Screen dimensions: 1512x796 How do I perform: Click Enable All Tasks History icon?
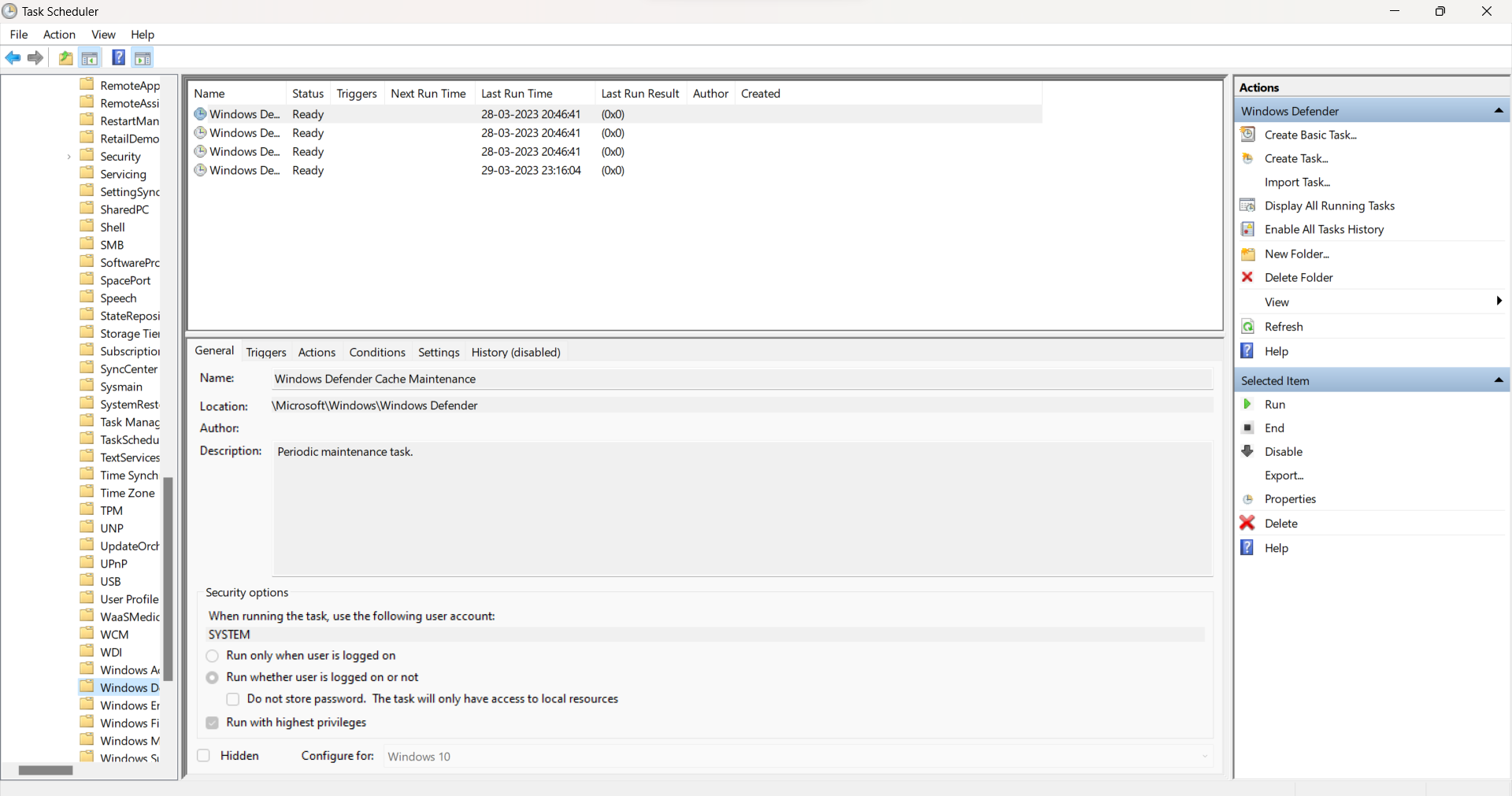click(x=1248, y=229)
